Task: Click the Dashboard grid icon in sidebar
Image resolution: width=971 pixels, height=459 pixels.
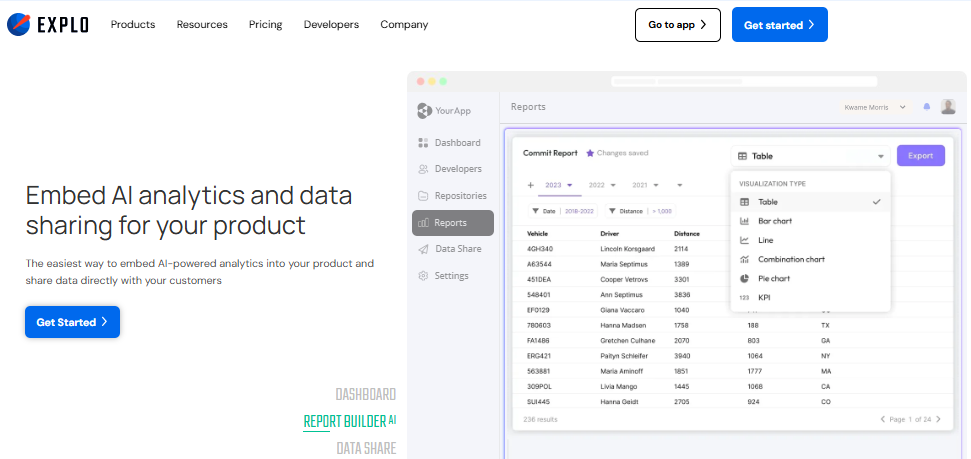Action: [x=424, y=143]
